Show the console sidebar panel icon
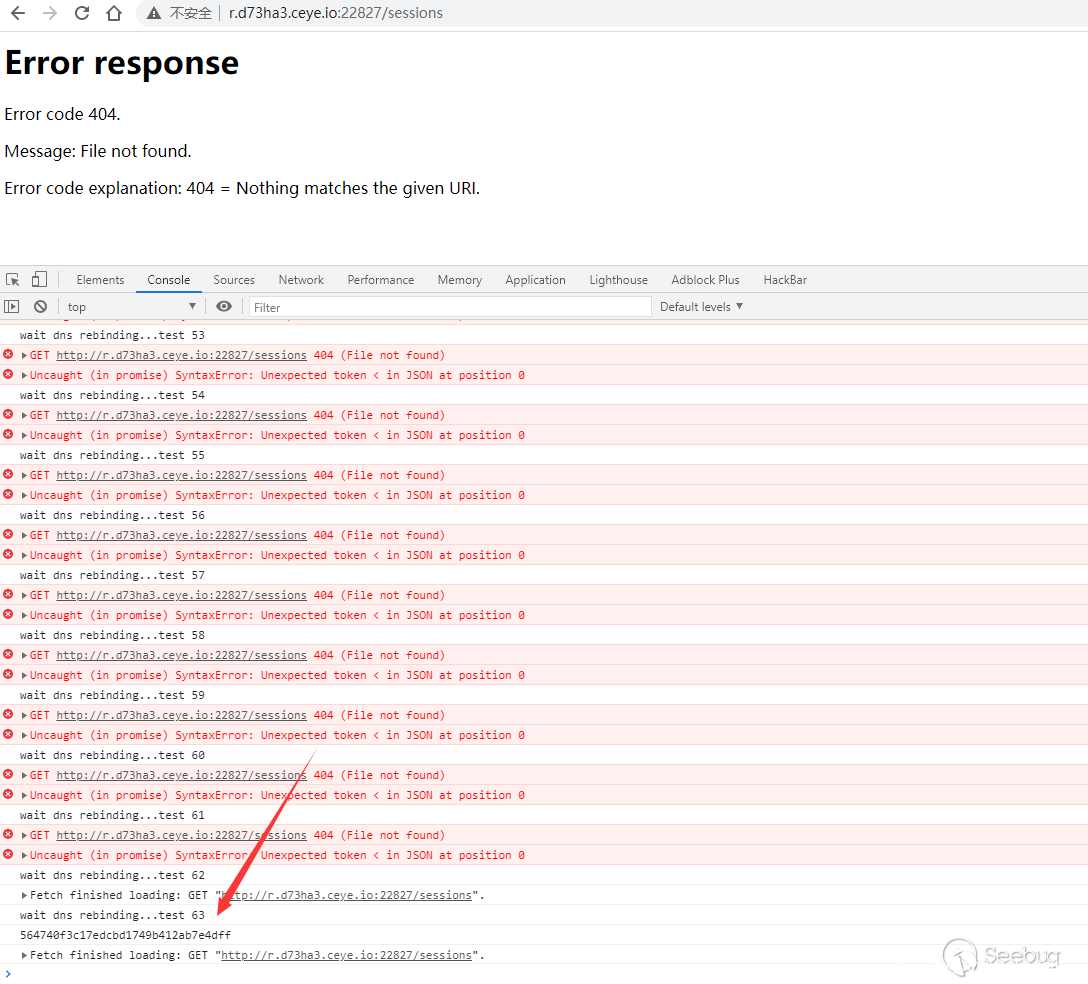Viewport: 1088px width, 984px height. pos(12,306)
